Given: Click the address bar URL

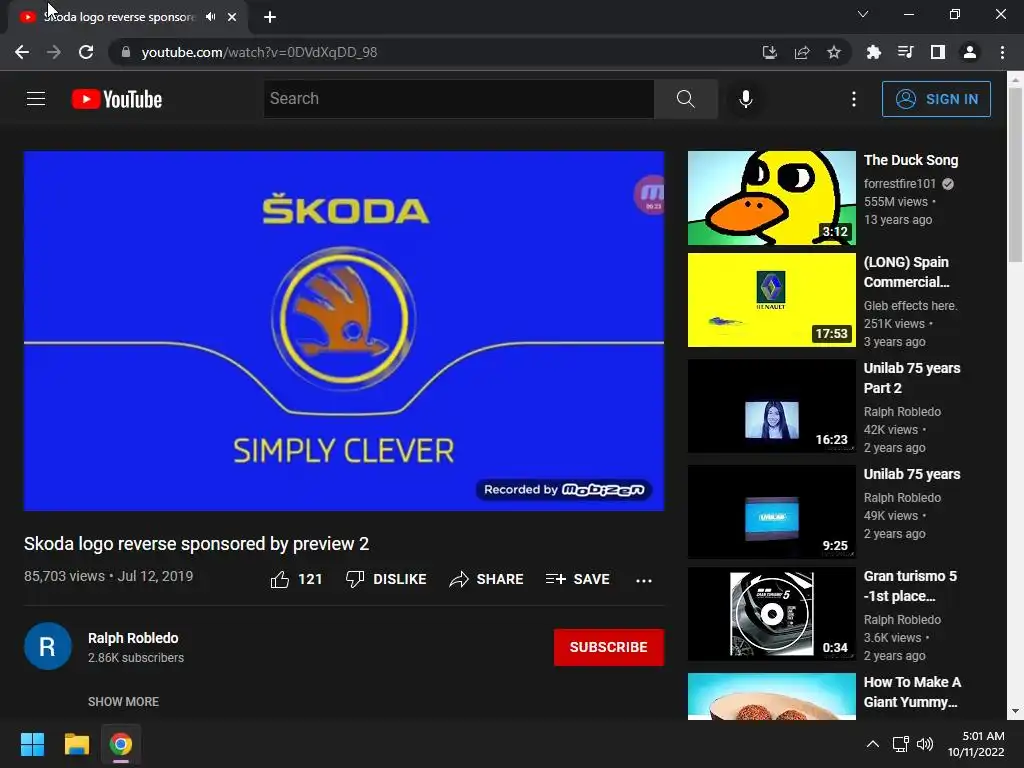Looking at the screenshot, I should (259, 52).
